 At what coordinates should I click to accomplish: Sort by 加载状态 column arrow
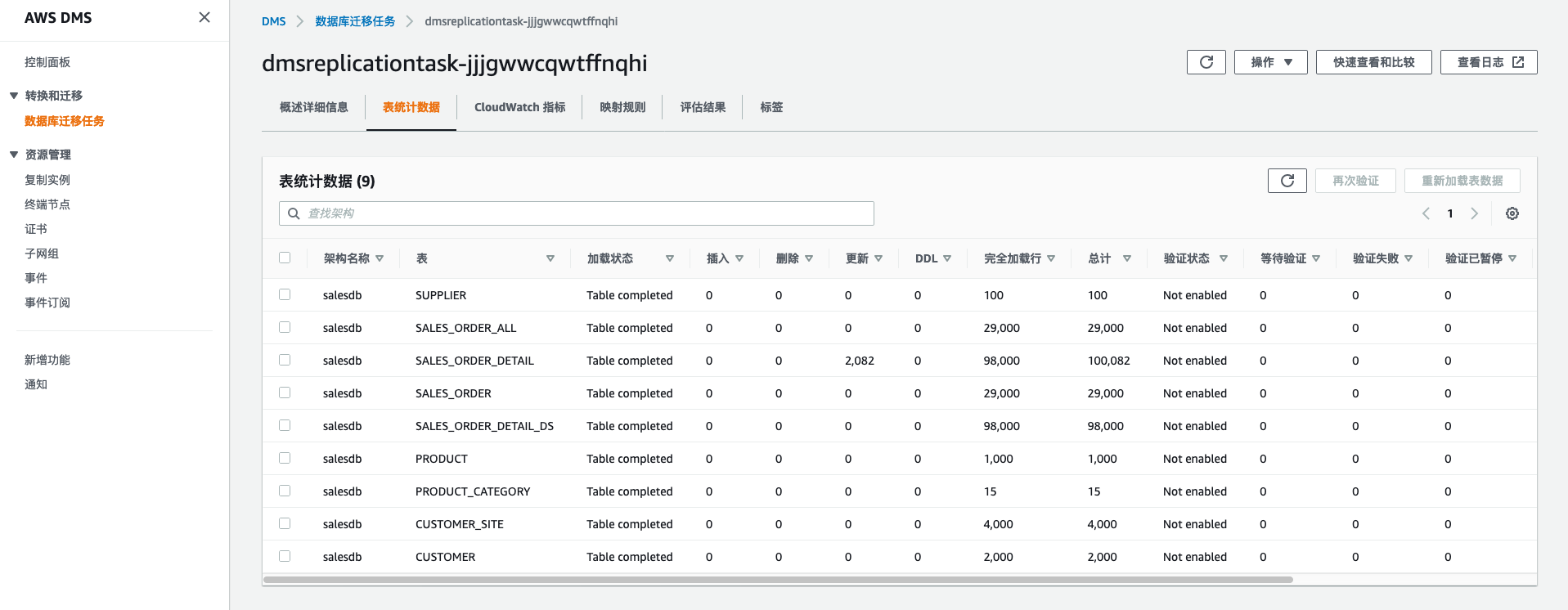[669, 258]
